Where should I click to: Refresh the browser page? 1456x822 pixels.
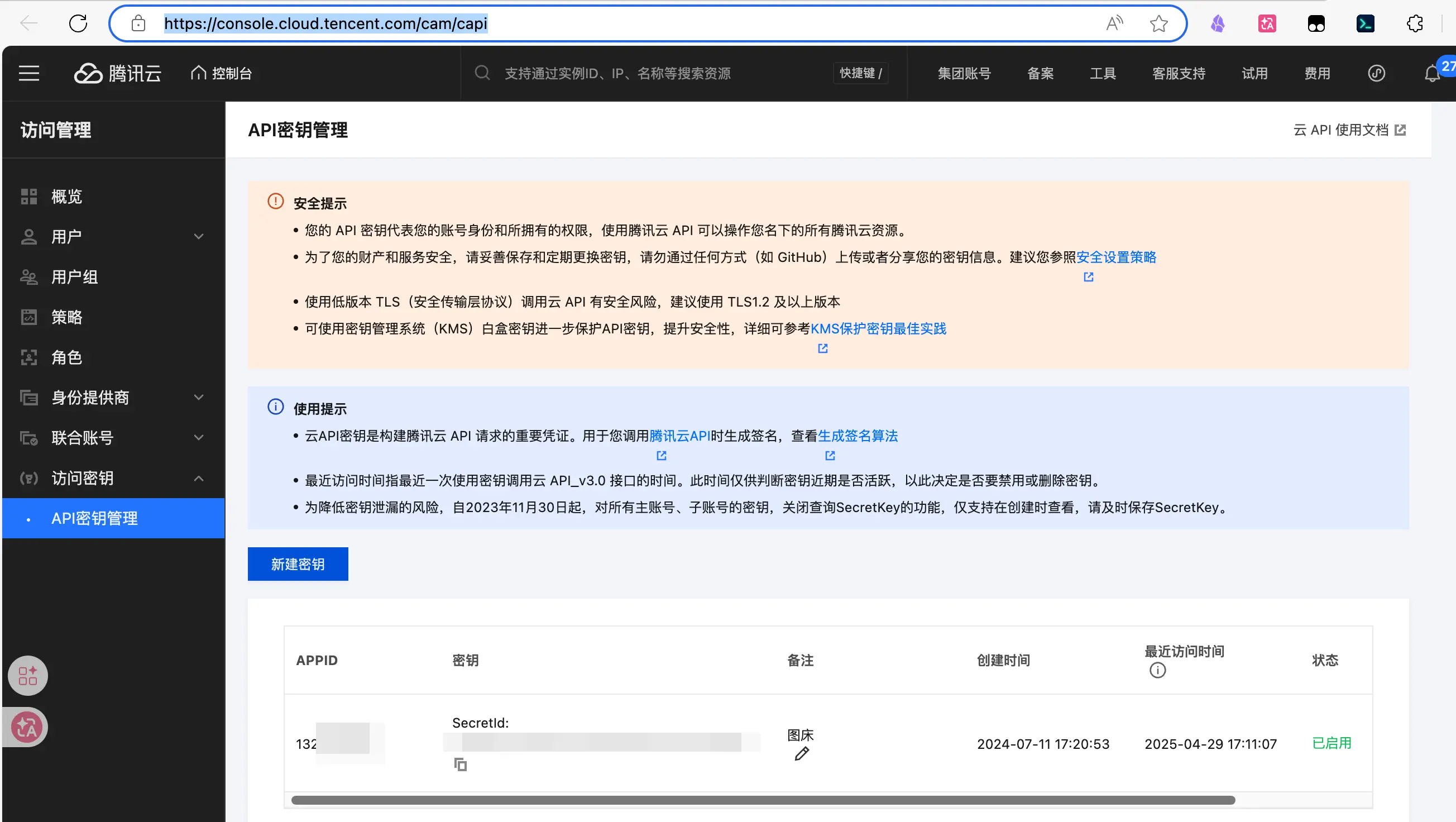click(x=78, y=24)
